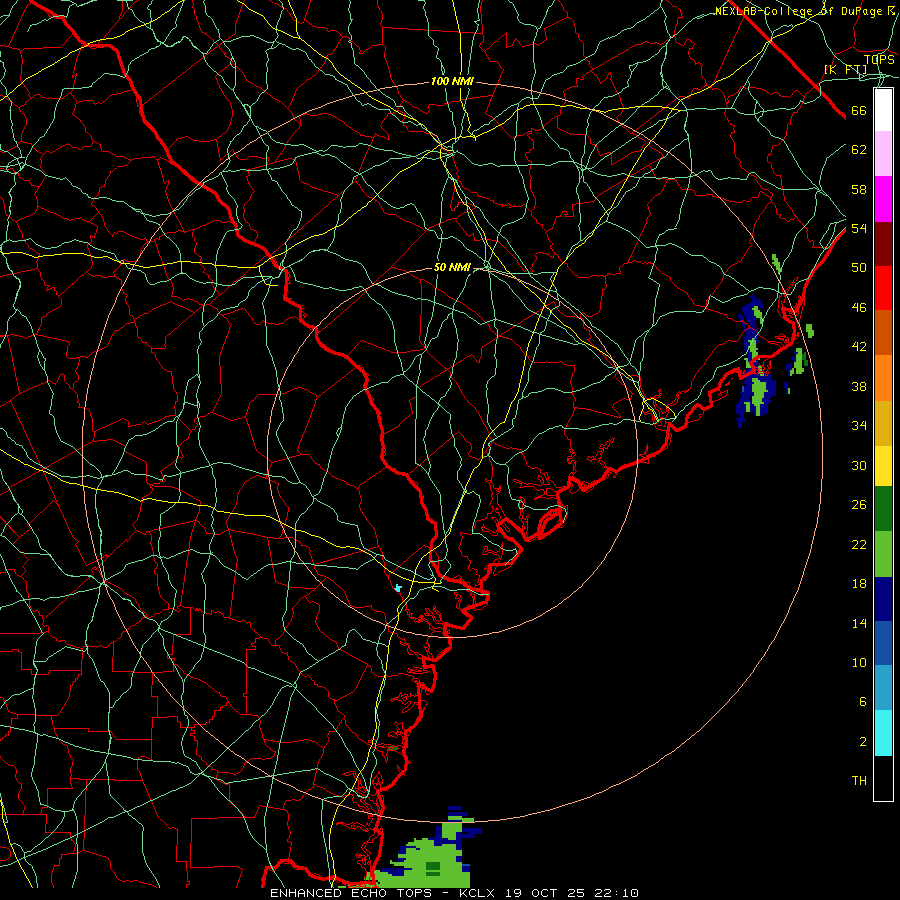The height and width of the screenshot is (900, 900).
Task: Click the '22' legend value
Action: point(859,544)
